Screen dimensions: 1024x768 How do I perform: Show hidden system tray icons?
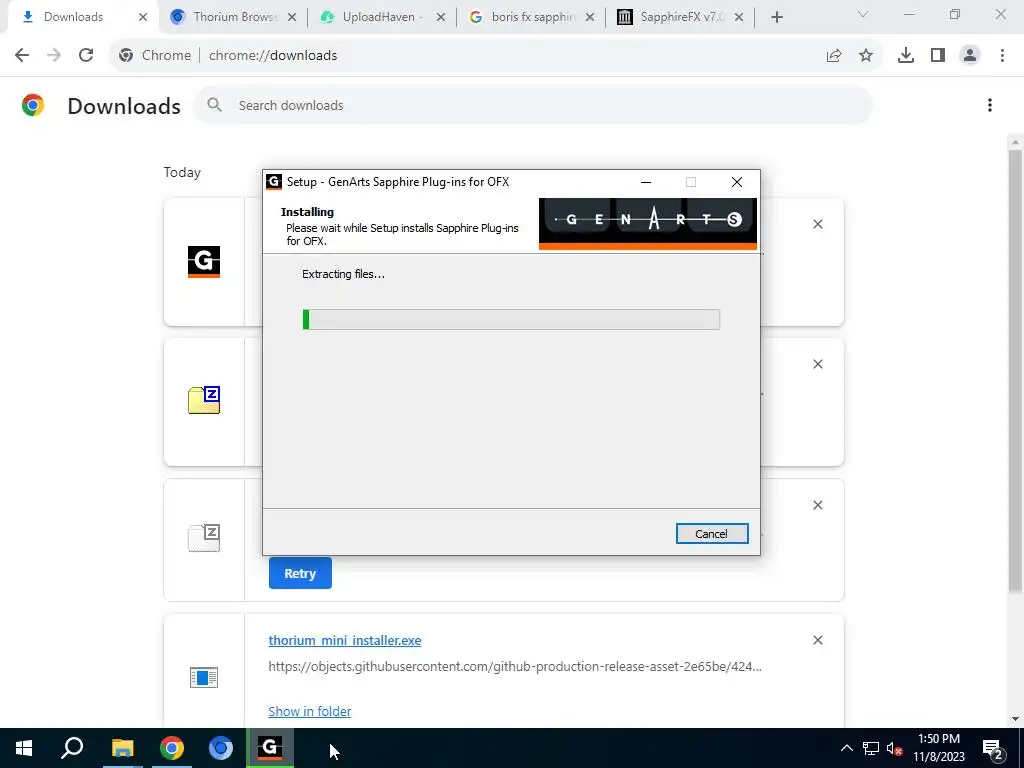tap(846, 748)
